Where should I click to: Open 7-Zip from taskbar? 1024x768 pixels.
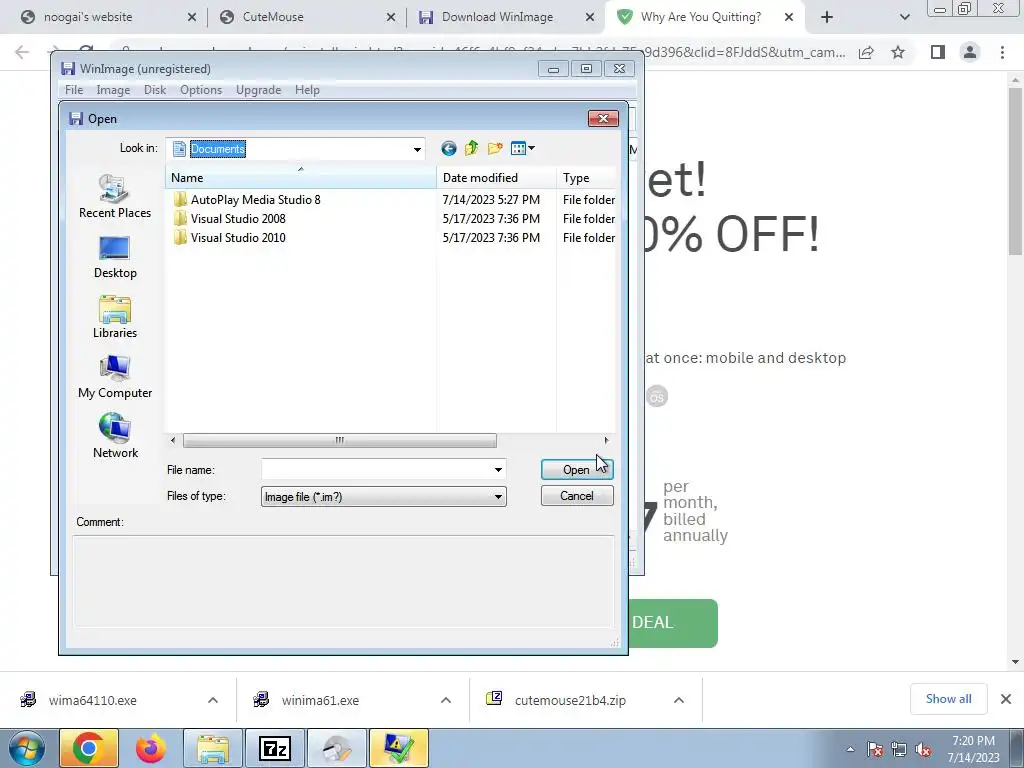[x=274, y=748]
